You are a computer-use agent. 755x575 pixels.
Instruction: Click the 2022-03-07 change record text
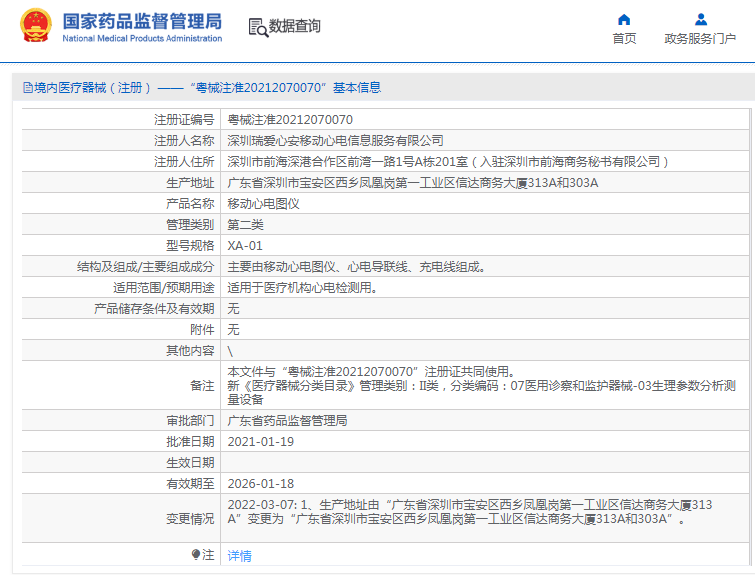pos(469,512)
